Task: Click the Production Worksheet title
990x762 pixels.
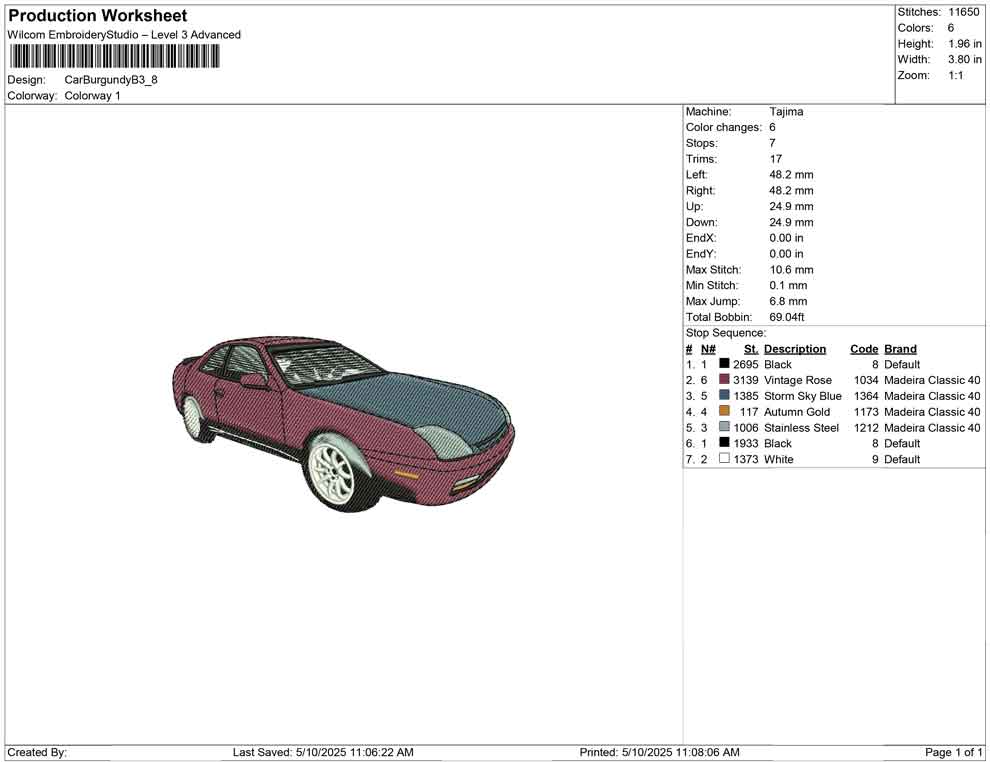Action: [97, 16]
